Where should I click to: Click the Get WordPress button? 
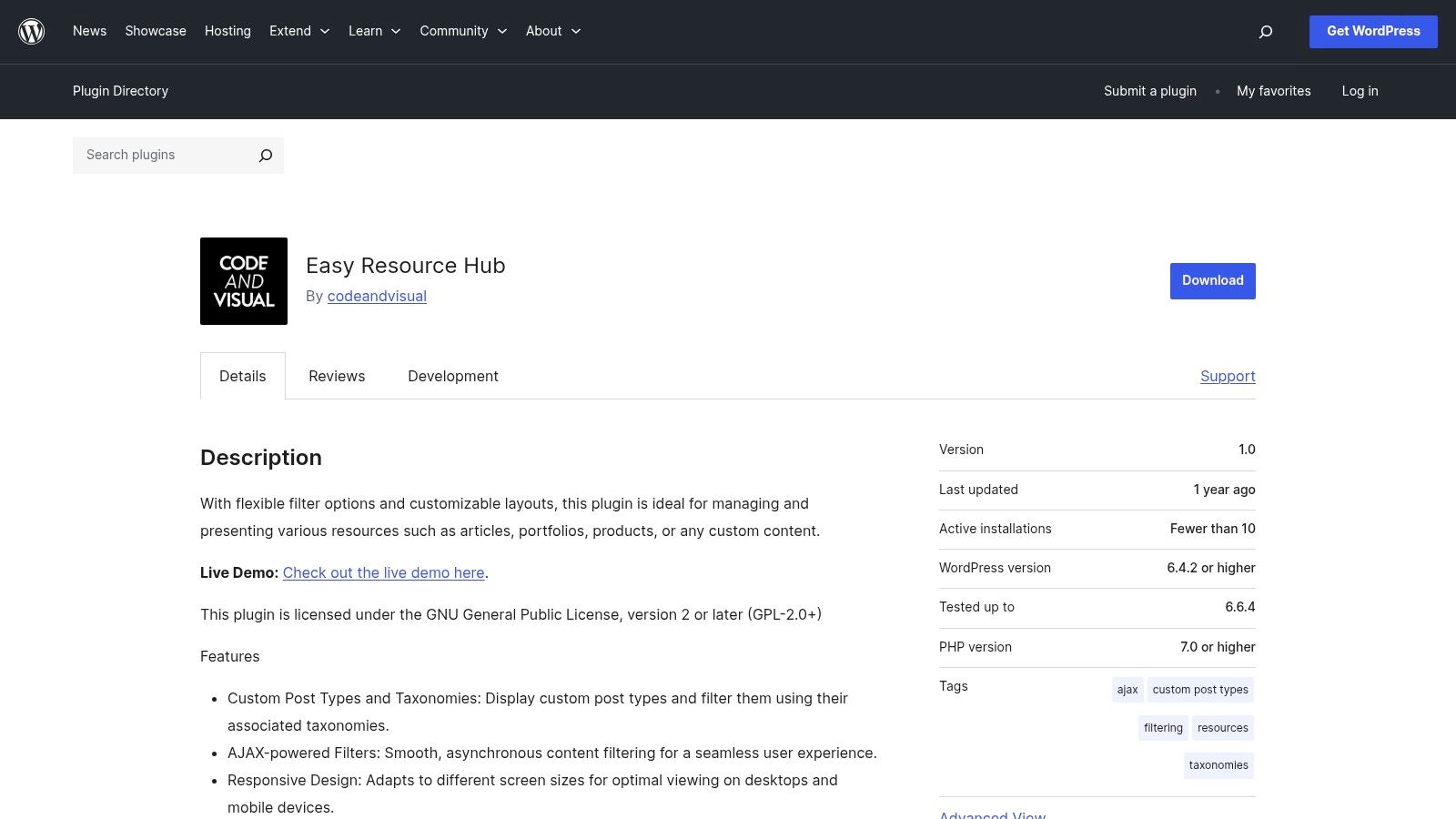[1372, 31]
